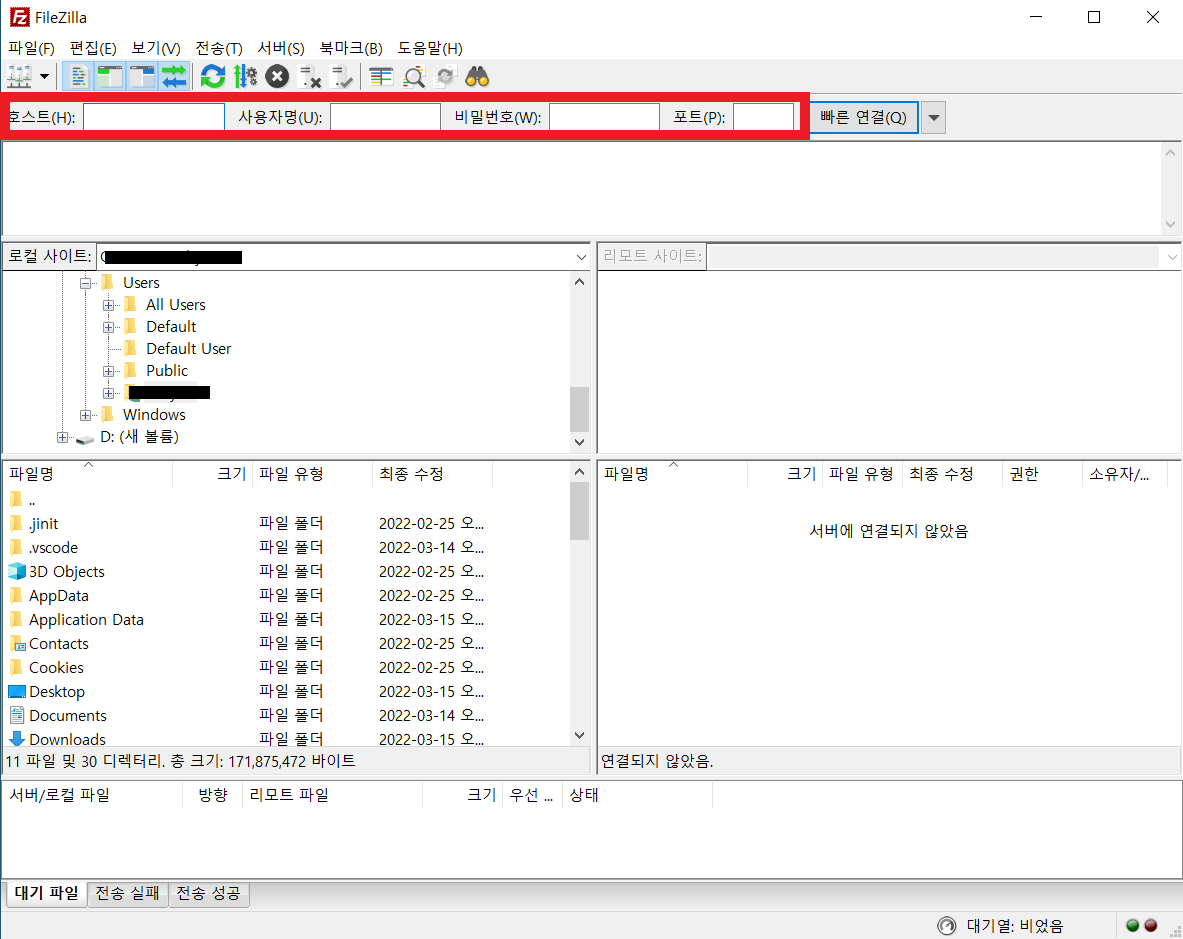Viewport: 1183px width, 939px height.
Task: Sort local files by 크기 column
Action: tap(213, 474)
